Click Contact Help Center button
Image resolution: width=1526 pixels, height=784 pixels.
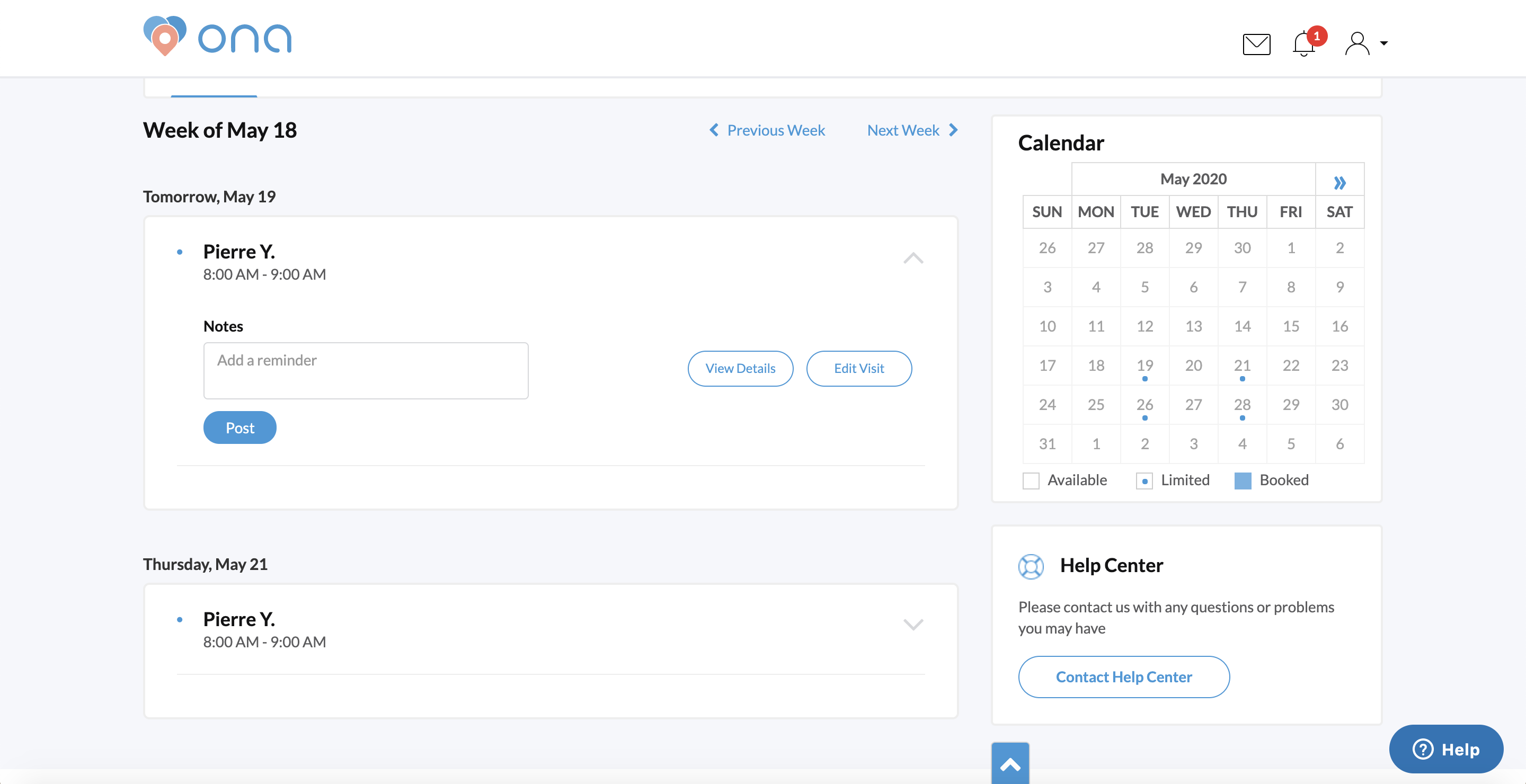1123,677
